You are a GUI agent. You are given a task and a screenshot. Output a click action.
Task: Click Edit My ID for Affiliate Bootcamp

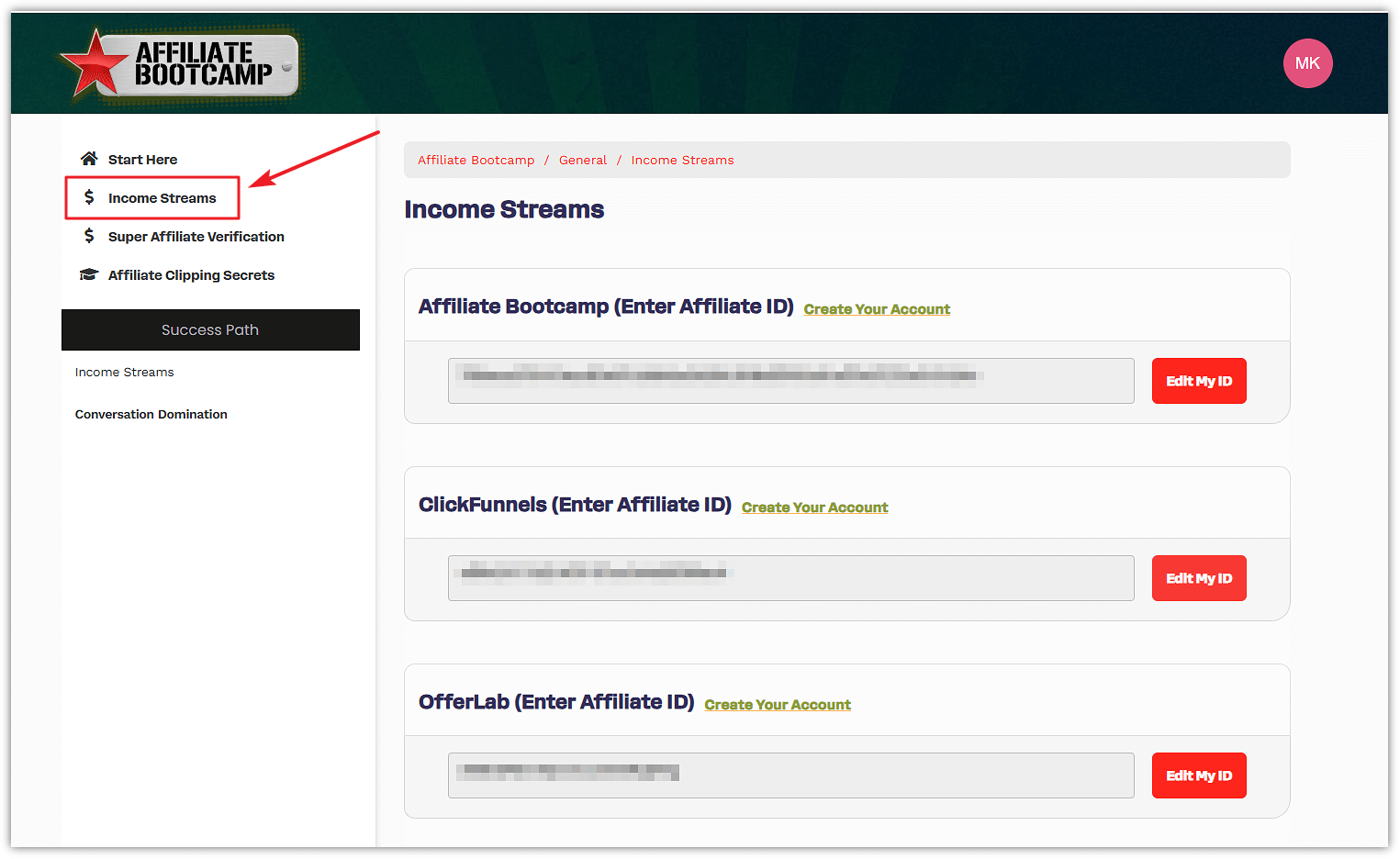[1199, 381]
